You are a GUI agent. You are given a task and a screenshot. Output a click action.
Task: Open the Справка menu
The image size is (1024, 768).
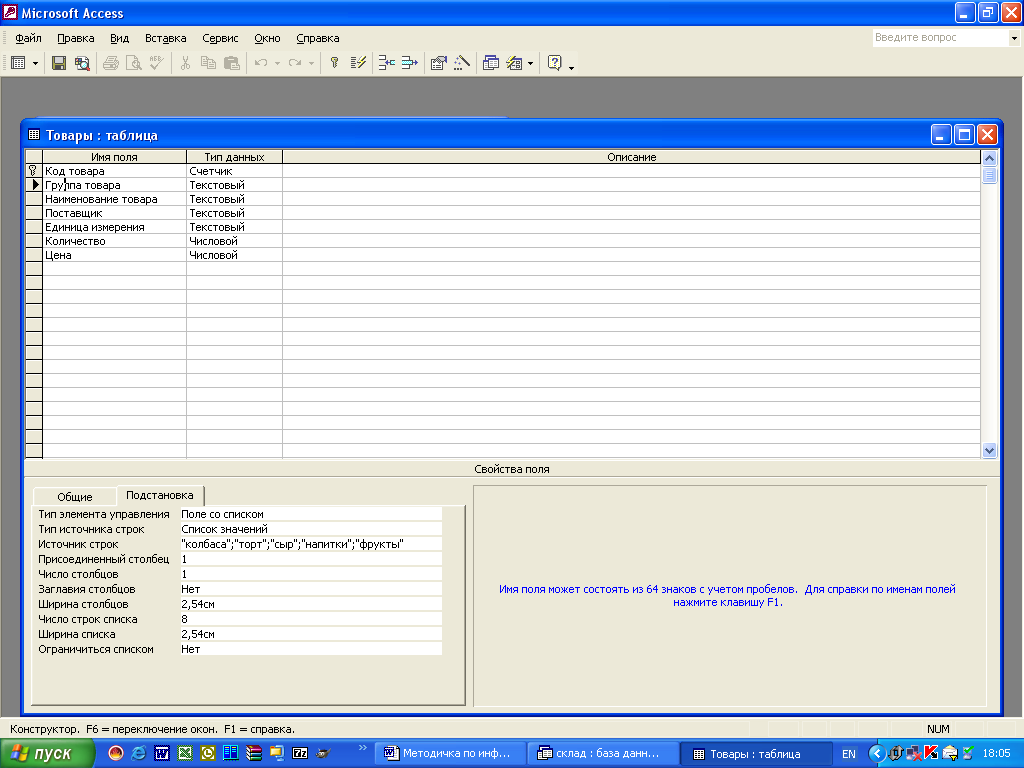[318, 38]
